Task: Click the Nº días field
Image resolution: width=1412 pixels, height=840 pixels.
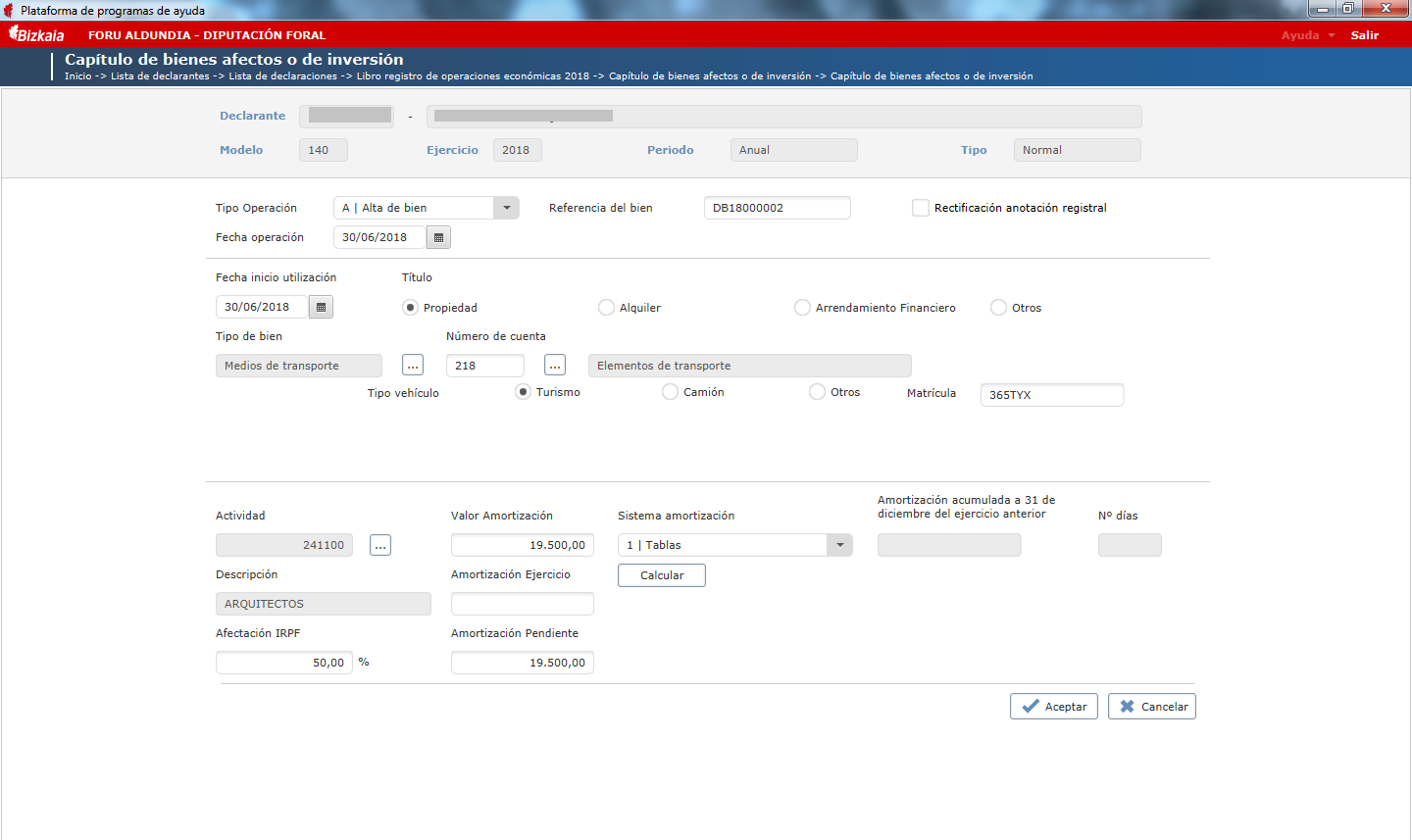Action: click(1130, 545)
